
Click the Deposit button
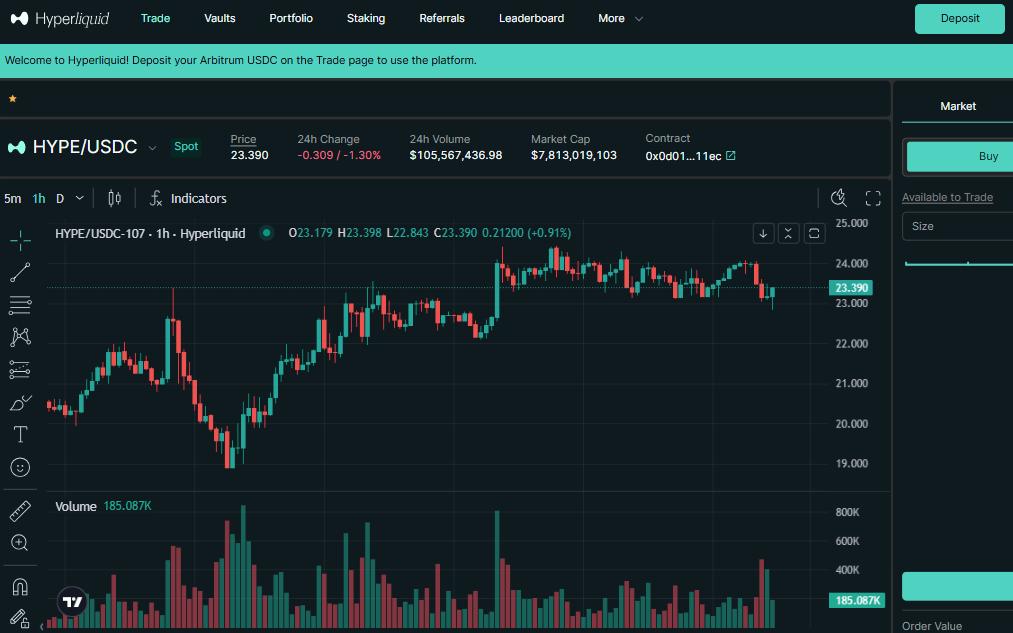tap(959, 18)
